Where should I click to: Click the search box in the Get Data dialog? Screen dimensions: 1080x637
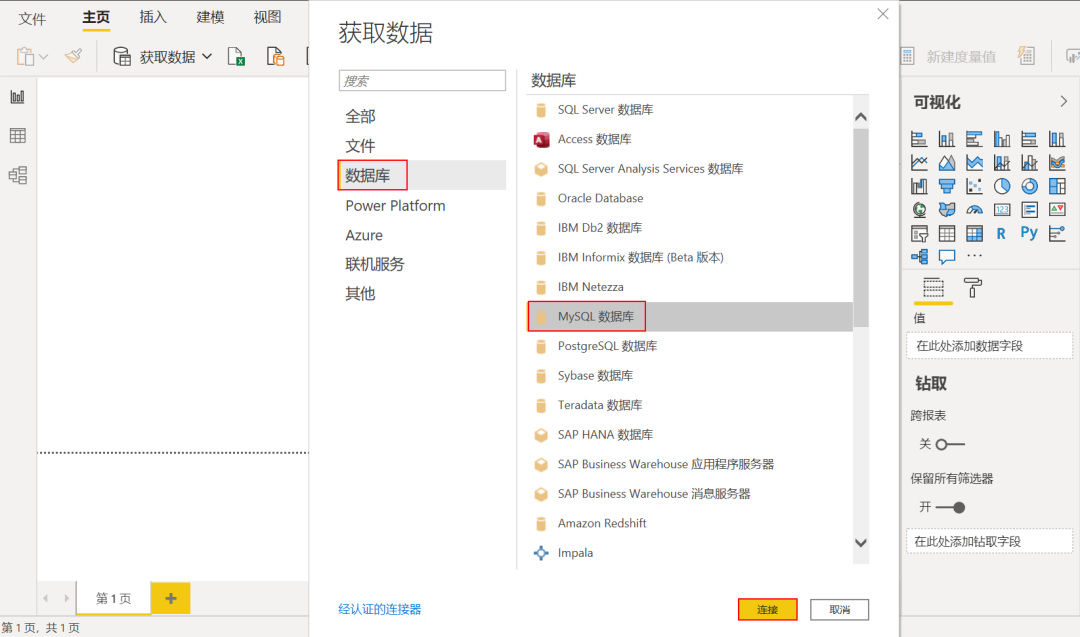click(421, 79)
